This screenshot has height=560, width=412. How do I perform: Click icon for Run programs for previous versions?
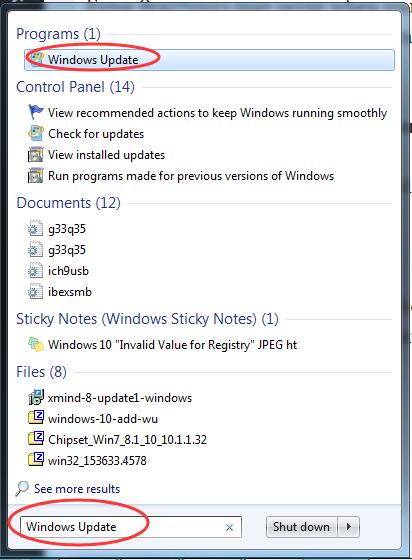click(35, 176)
